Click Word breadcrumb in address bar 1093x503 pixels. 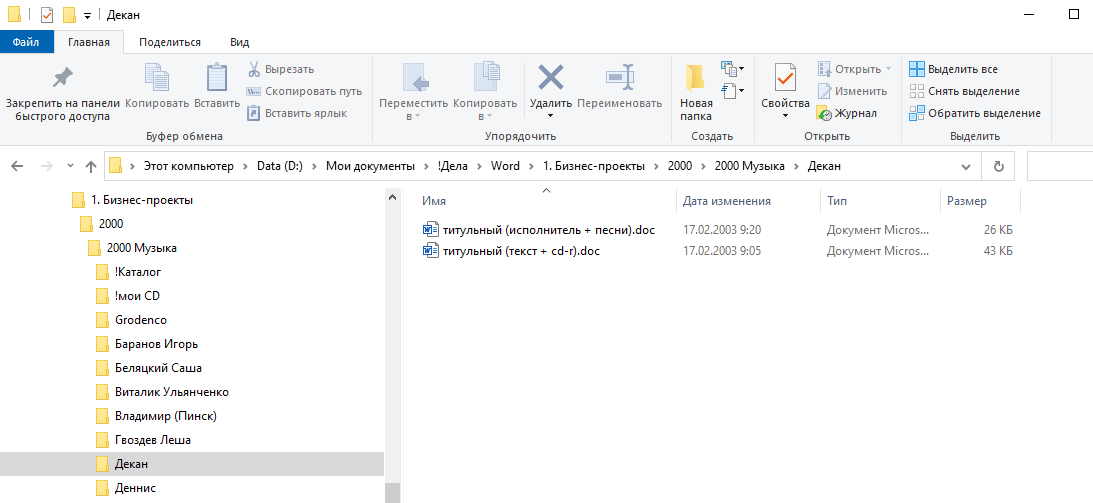pyautogui.click(x=505, y=167)
